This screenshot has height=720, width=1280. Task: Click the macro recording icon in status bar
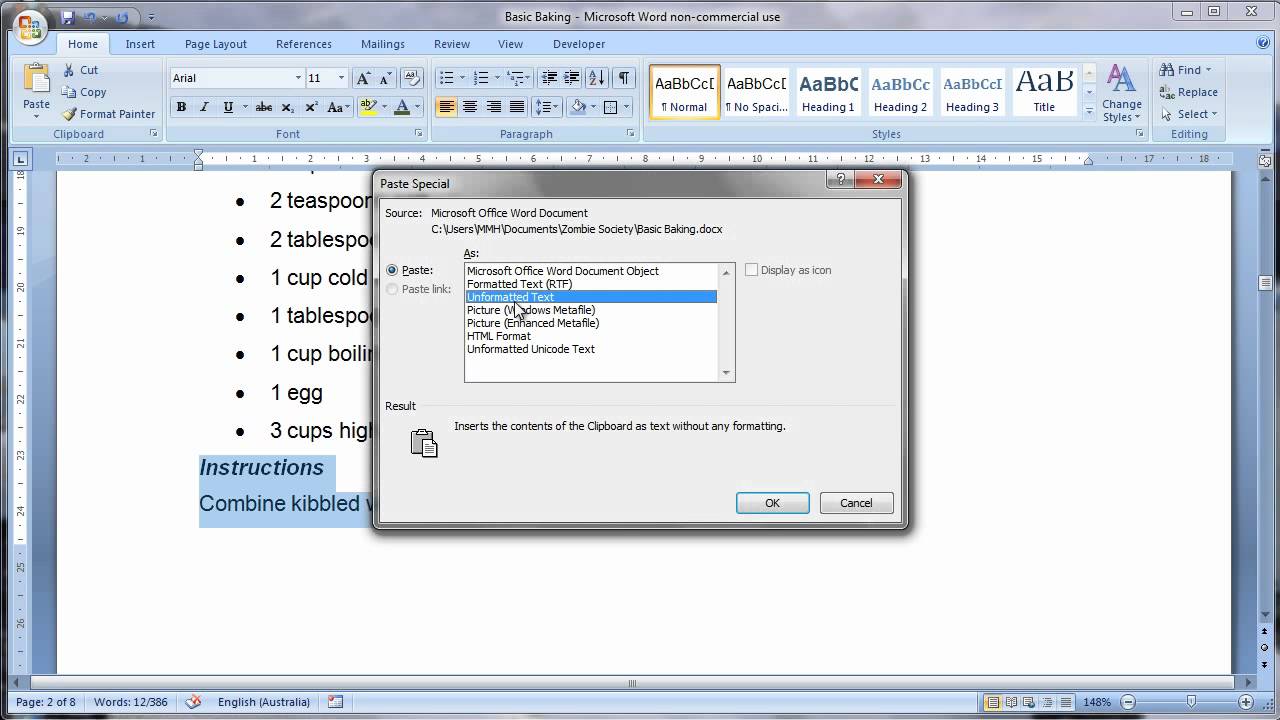(335, 702)
